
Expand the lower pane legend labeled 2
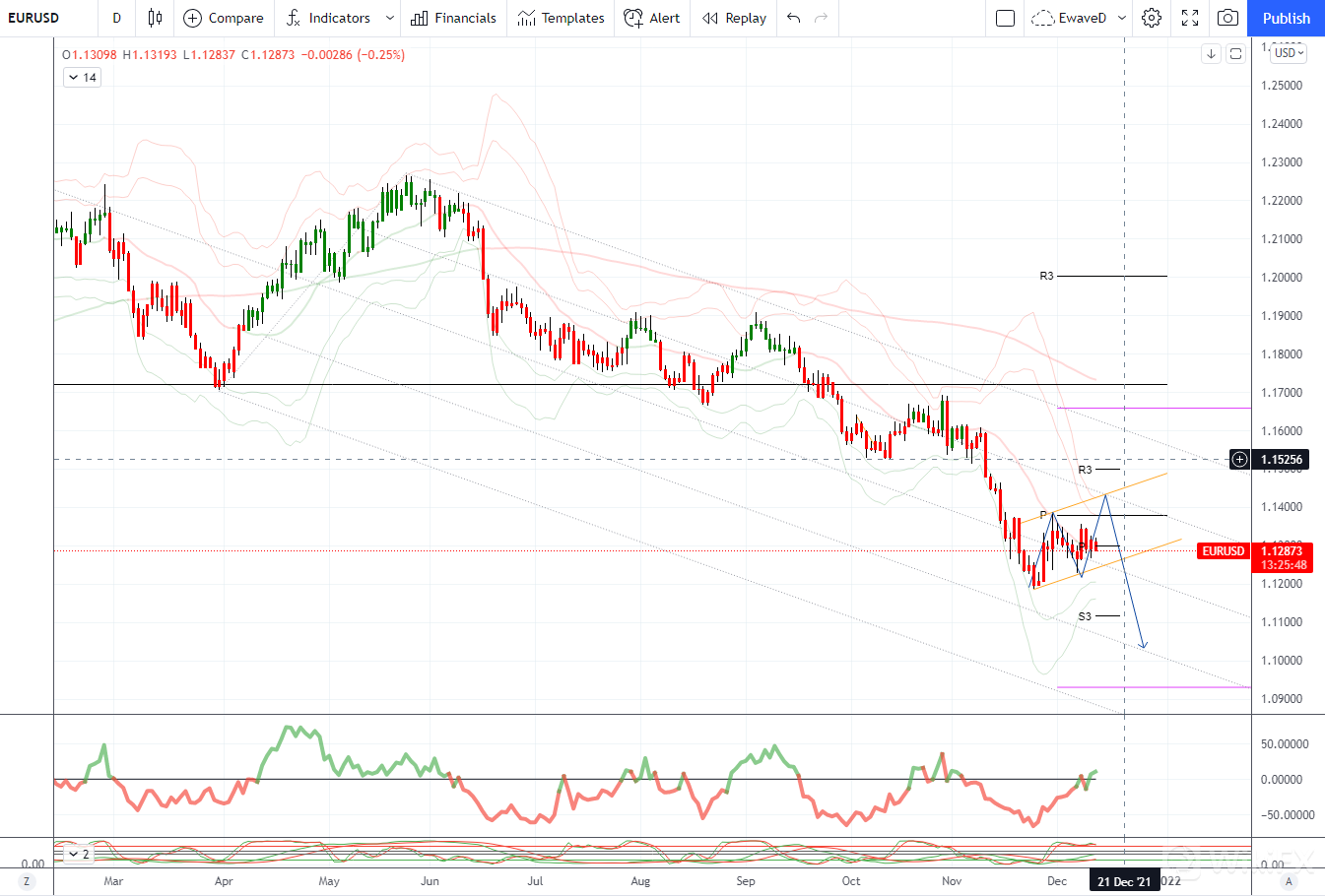(x=78, y=854)
